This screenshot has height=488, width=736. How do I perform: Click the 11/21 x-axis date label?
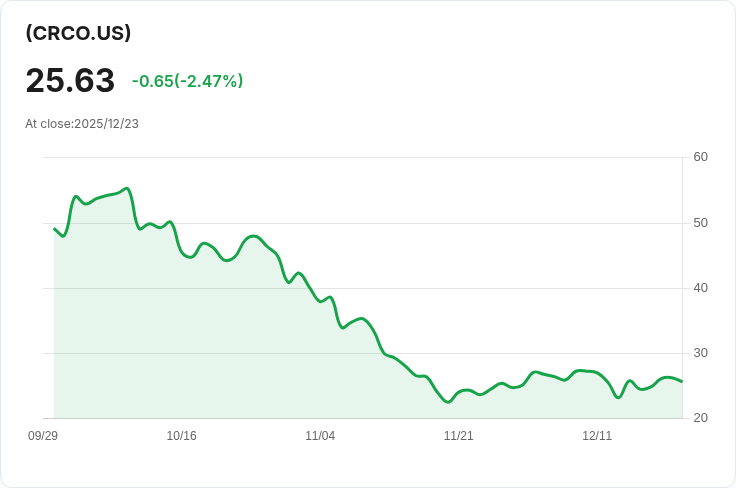[x=459, y=436]
